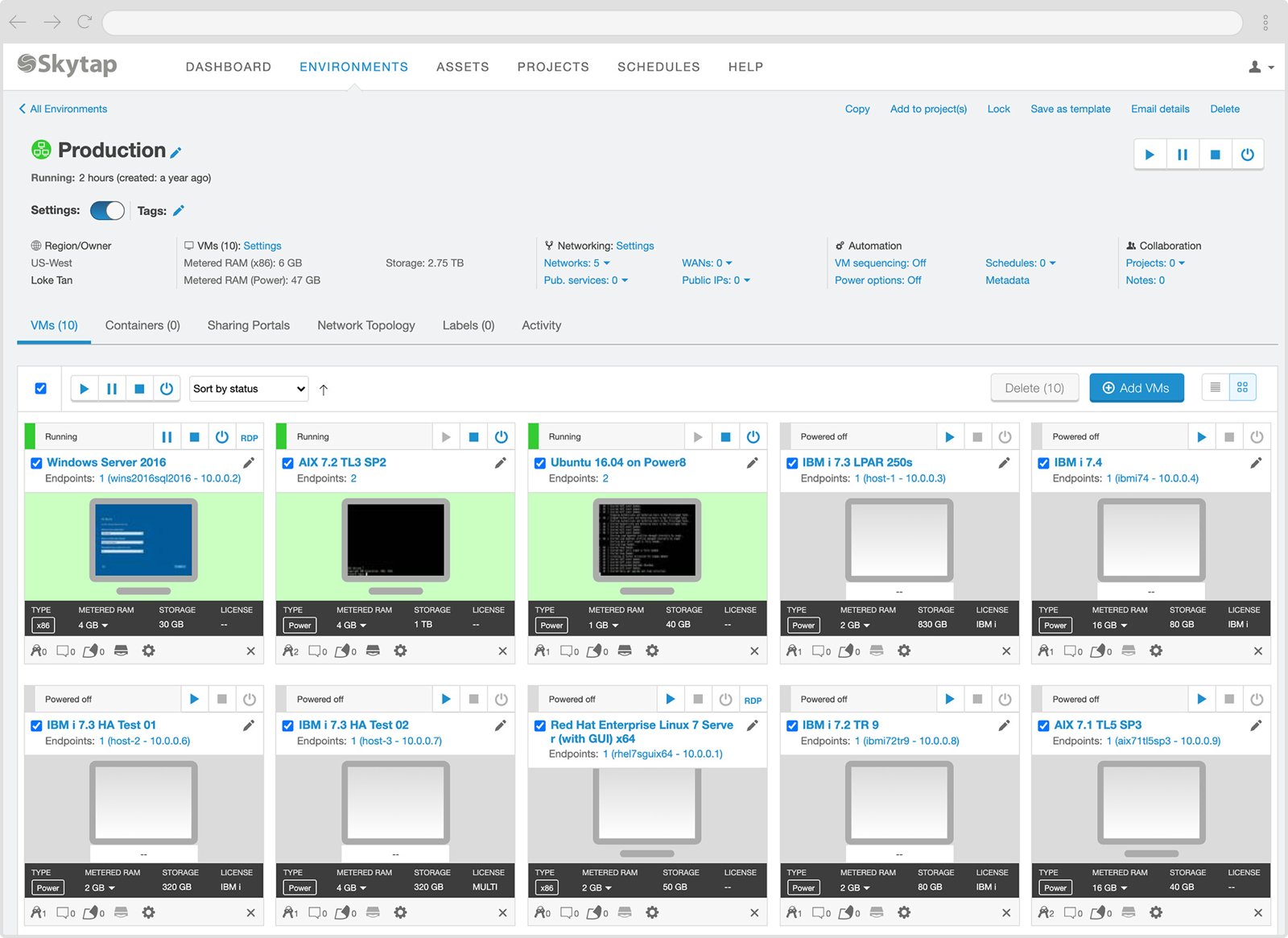This screenshot has width=1288, height=938.
Task: Open RDP for Red Hat Enterprise Linux VM
Action: pyautogui.click(x=753, y=700)
